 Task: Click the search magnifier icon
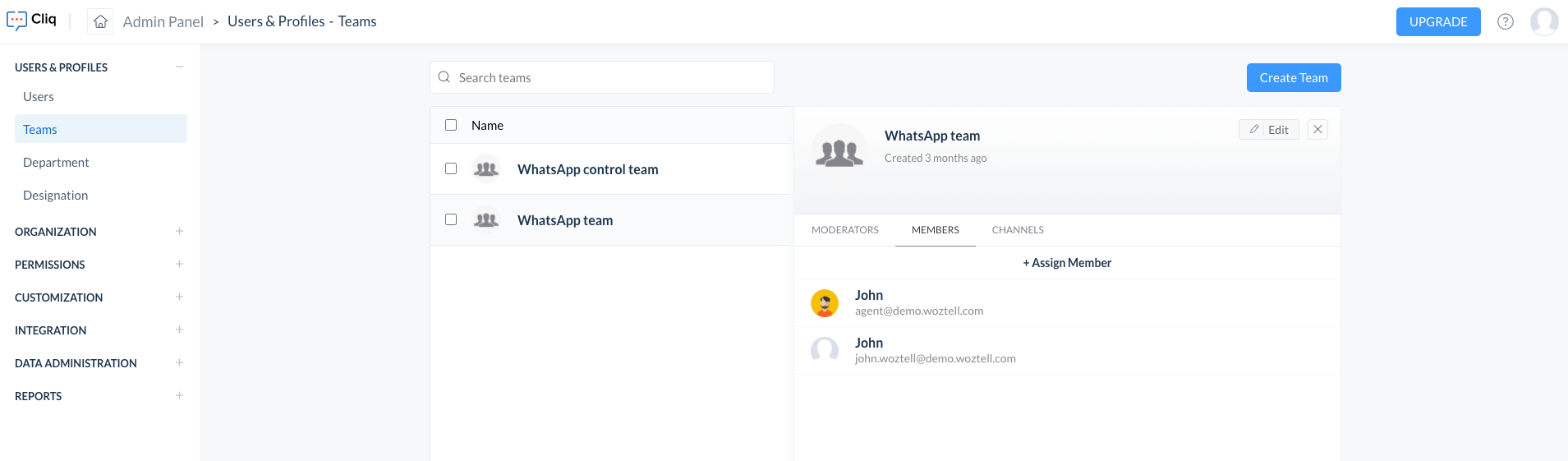pos(444,77)
